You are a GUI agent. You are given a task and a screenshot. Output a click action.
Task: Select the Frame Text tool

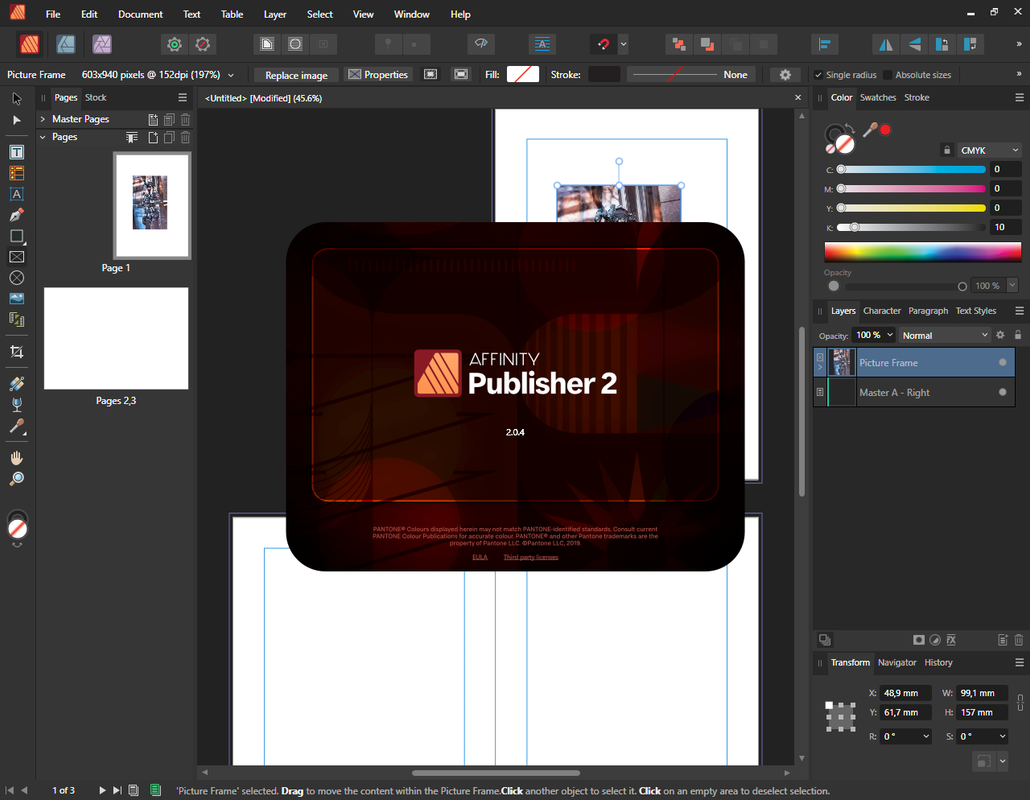pyautogui.click(x=16, y=152)
